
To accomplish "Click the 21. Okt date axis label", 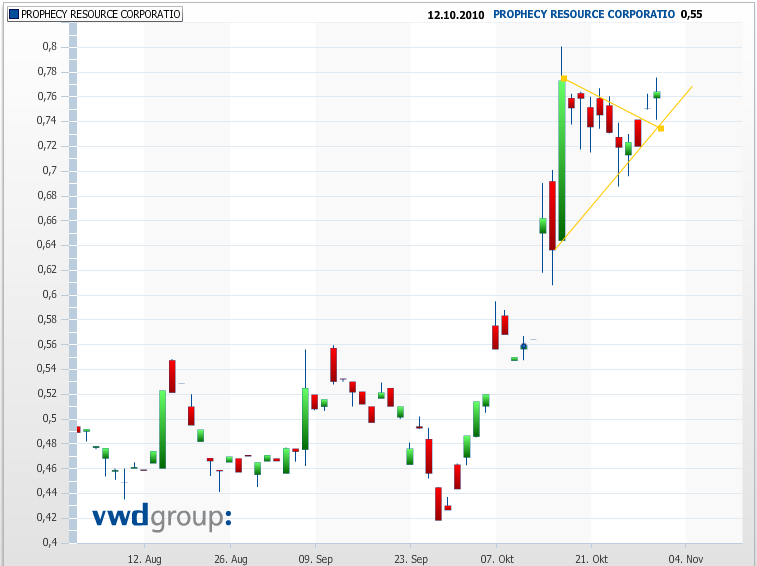I will (591, 558).
